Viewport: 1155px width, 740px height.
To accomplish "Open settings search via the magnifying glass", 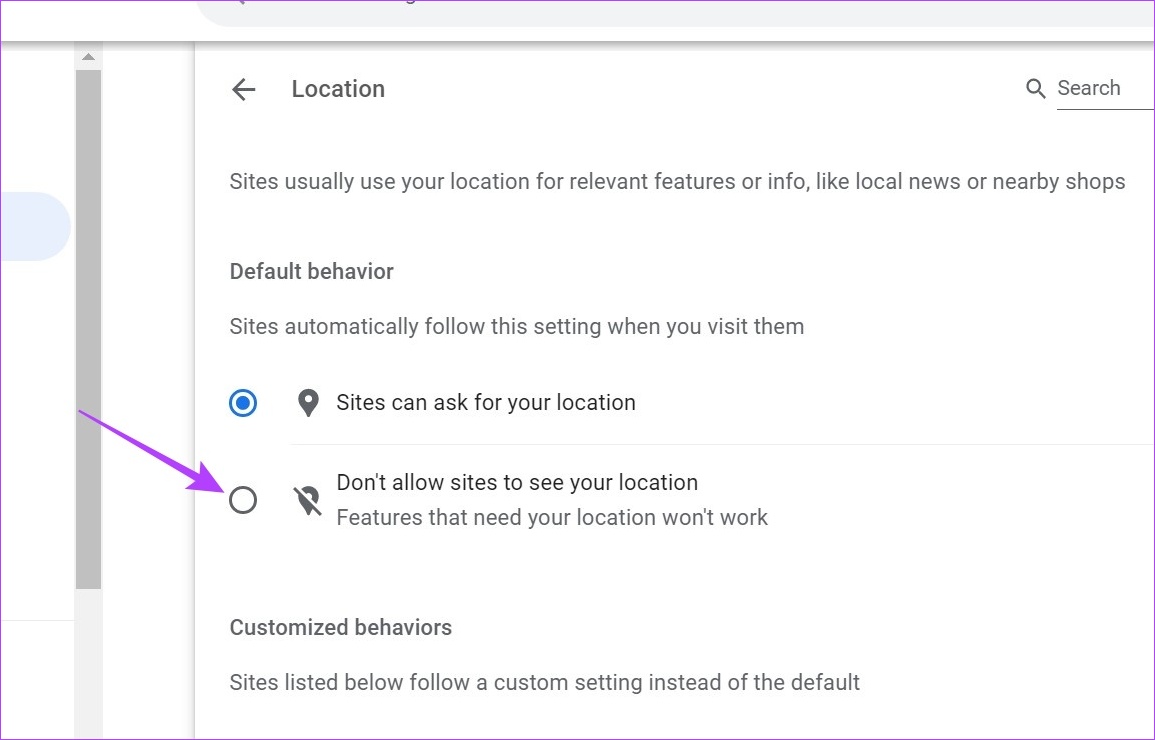I will (x=1036, y=88).
